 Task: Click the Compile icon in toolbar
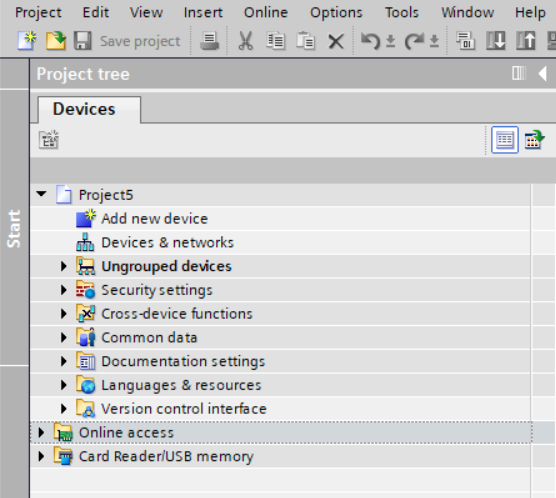coord(465,41)
